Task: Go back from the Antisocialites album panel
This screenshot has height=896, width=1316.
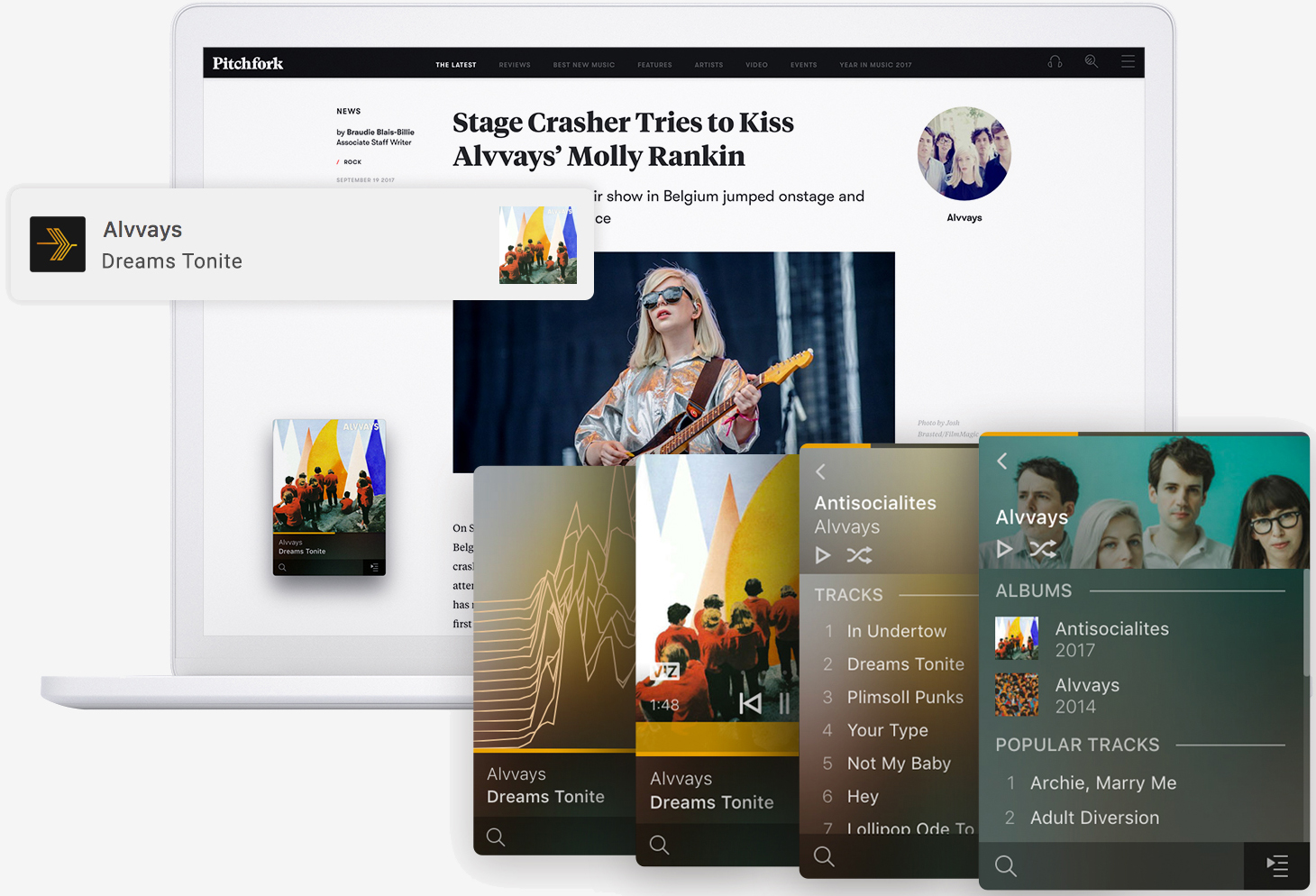Action: tap(820, 471)
